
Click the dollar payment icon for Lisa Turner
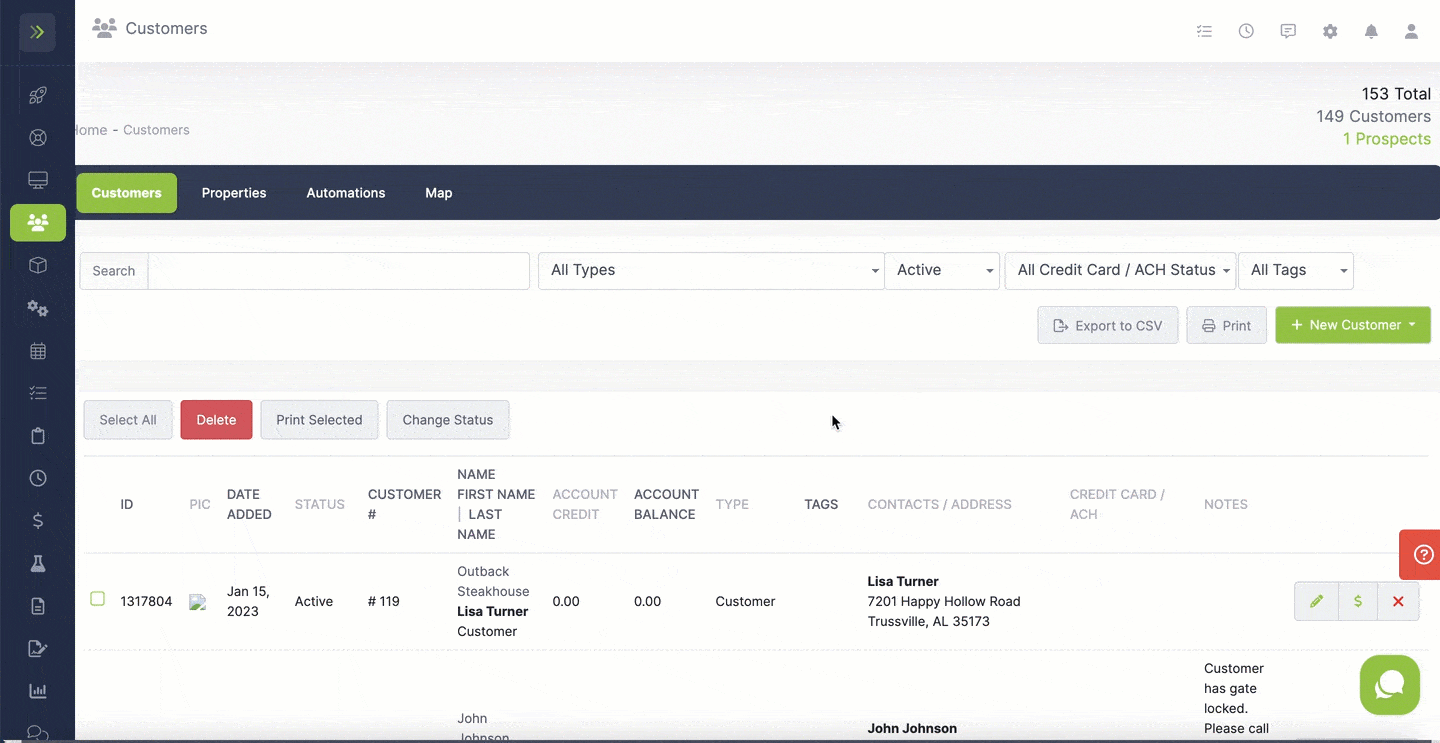tap(1357, 601)
